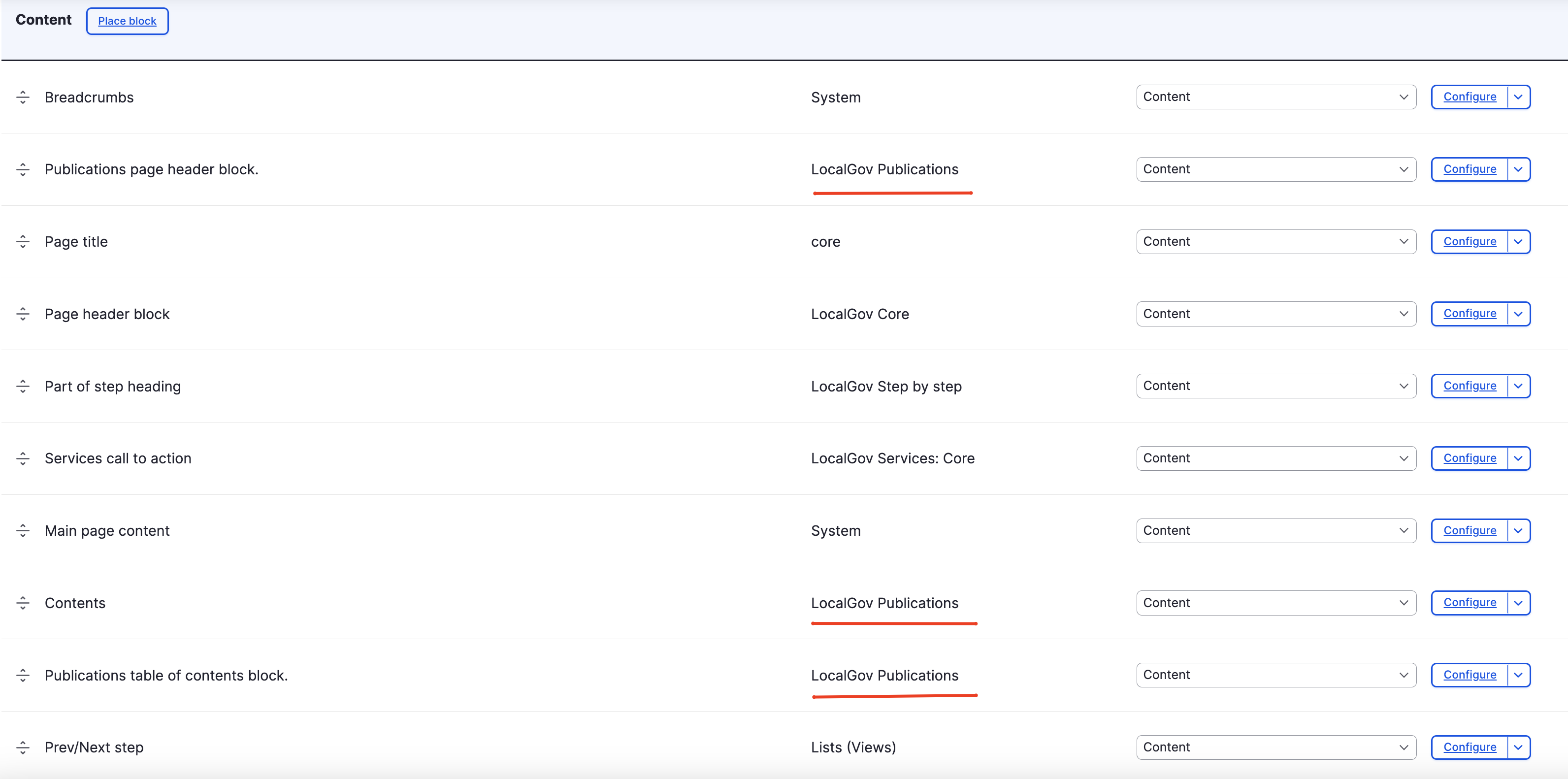Configure the Part of step heading block

(1469, 386)
